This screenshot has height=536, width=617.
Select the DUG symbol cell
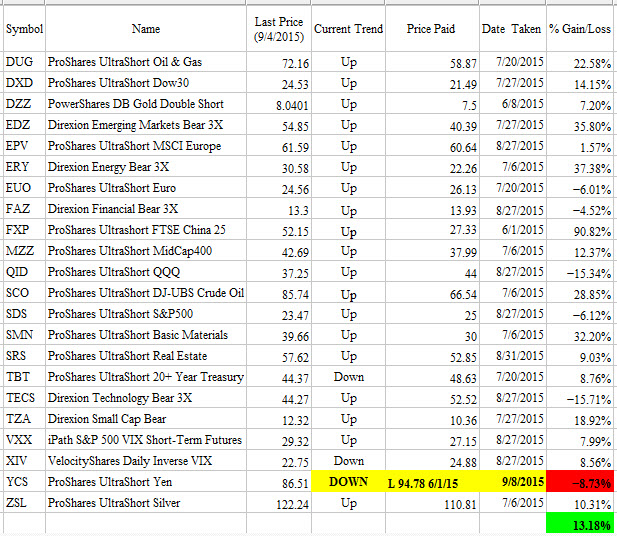pyautogui.click(x=24, y=62)
